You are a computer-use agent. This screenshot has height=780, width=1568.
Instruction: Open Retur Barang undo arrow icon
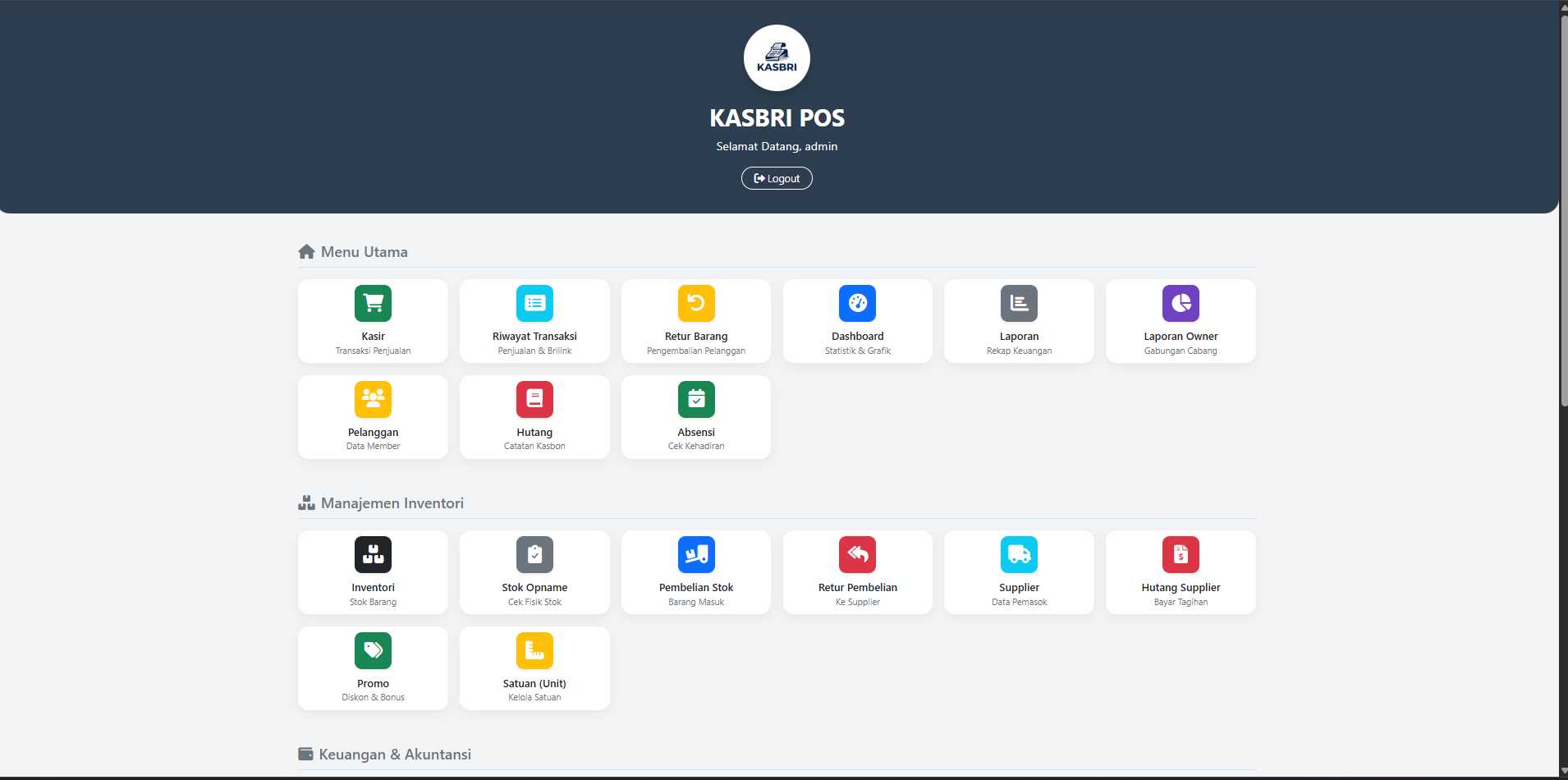[696, 304]
